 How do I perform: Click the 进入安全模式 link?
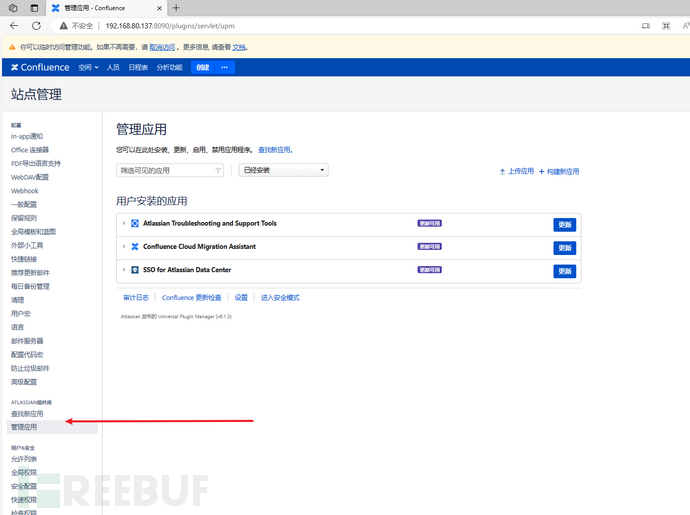coord(280,298)
